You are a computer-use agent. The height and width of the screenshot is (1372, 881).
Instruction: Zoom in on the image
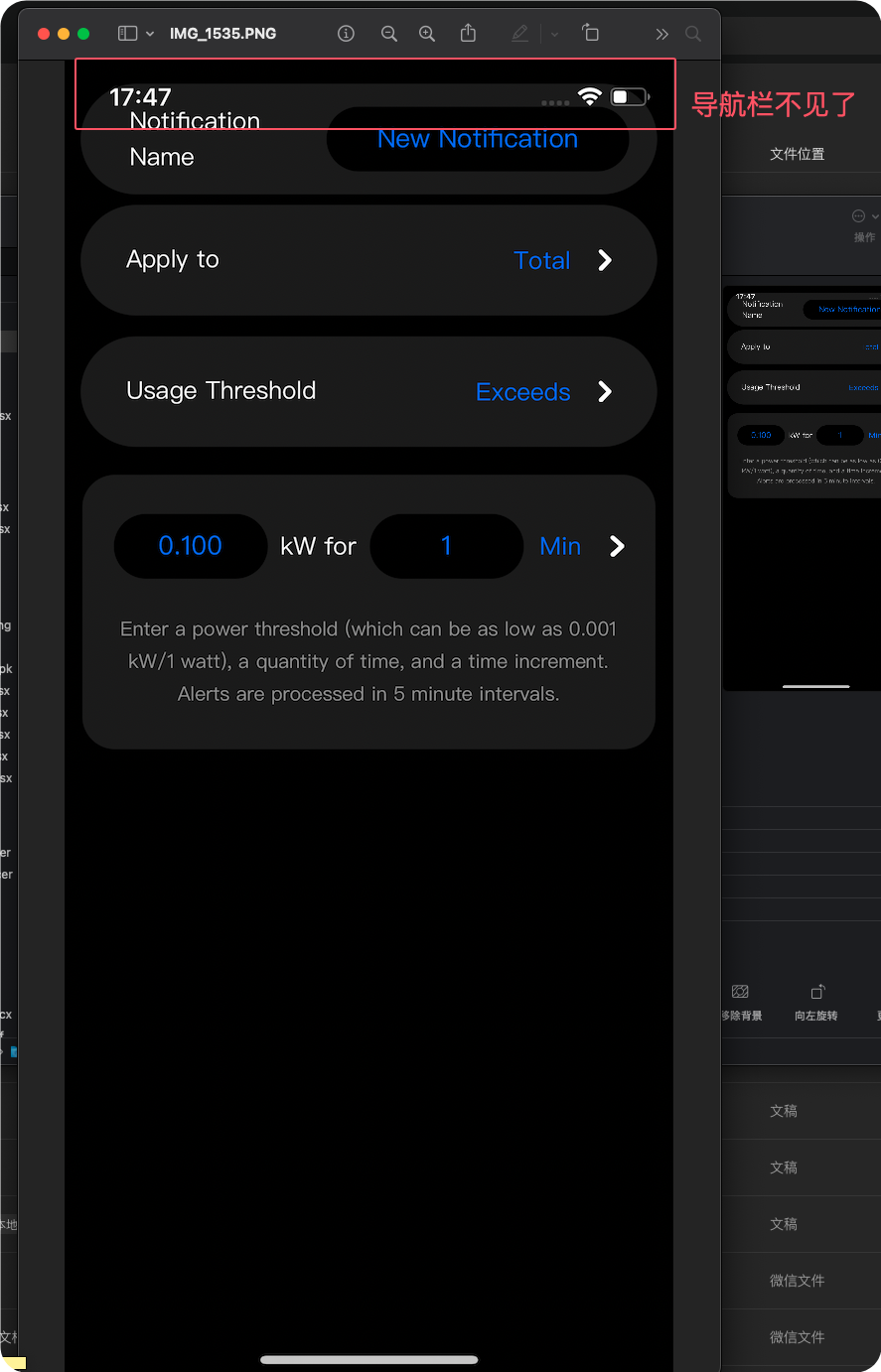pyautogui.click(x=427, y=34)
